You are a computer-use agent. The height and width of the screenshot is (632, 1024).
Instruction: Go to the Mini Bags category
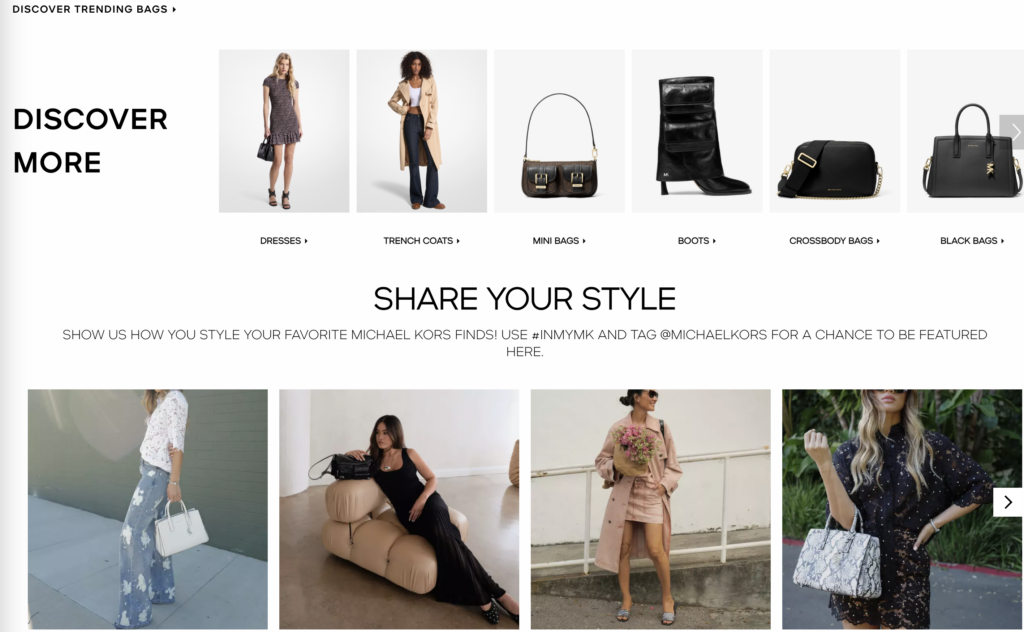pyautogui.click(x=559, y=241)
